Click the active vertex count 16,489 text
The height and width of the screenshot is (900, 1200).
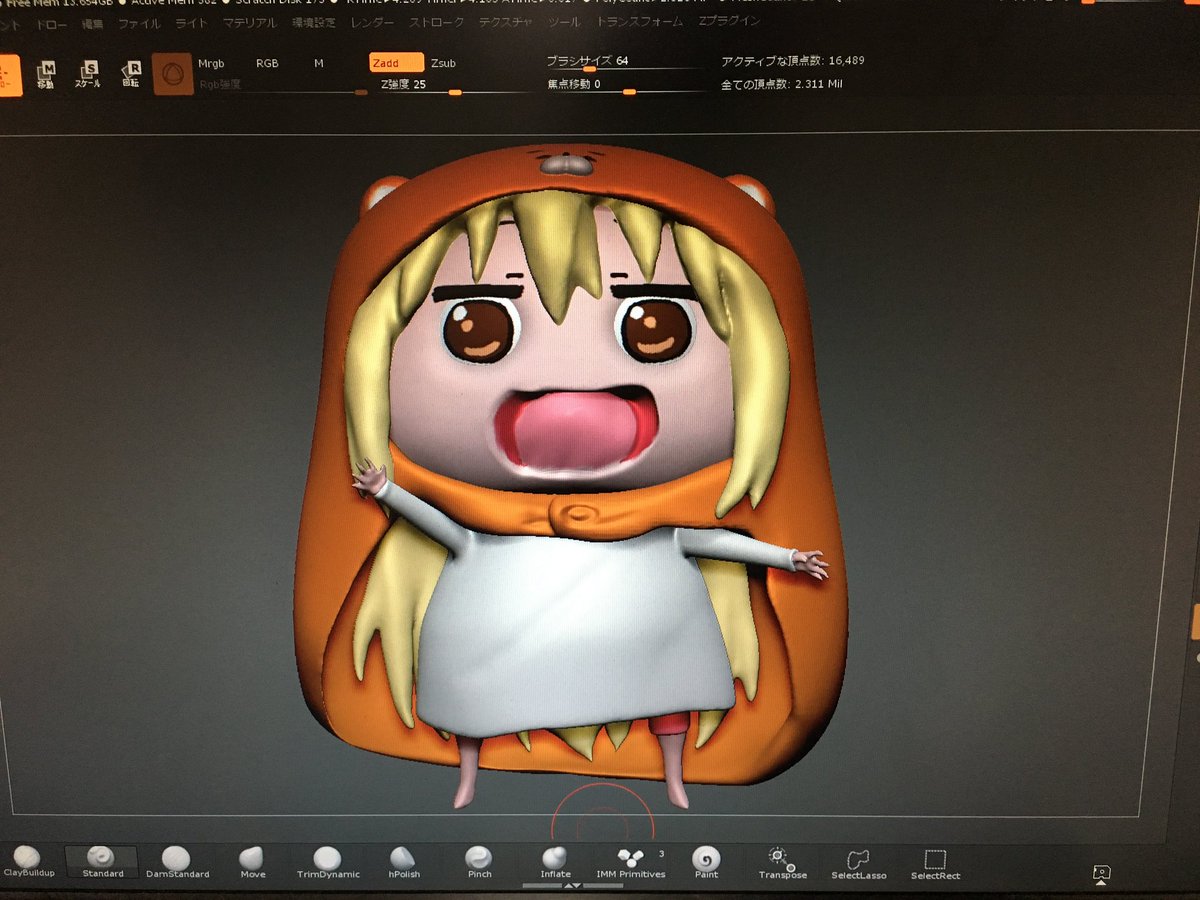[793, 61]
